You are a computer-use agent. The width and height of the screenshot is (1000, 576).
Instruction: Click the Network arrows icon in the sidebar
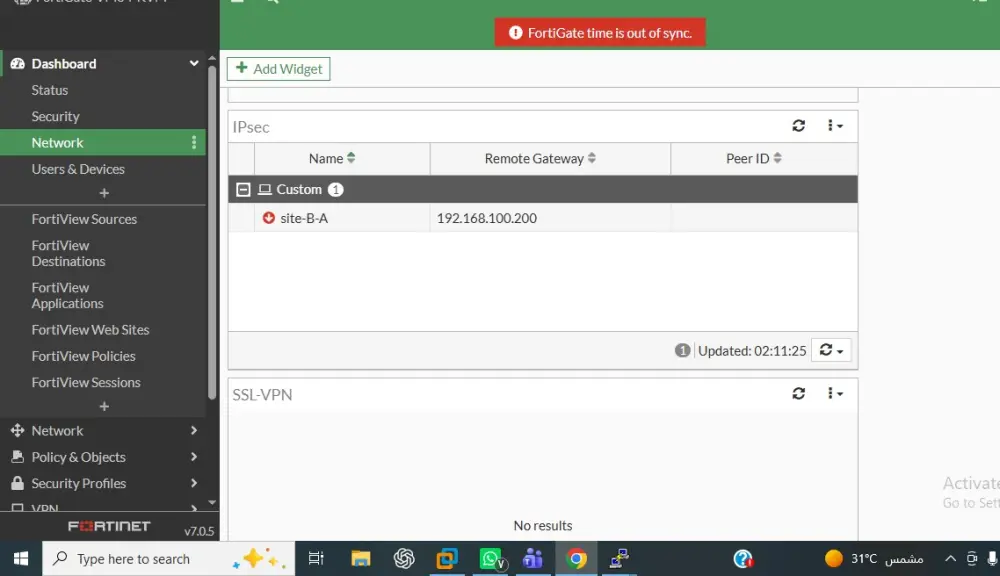click(17, 430)
